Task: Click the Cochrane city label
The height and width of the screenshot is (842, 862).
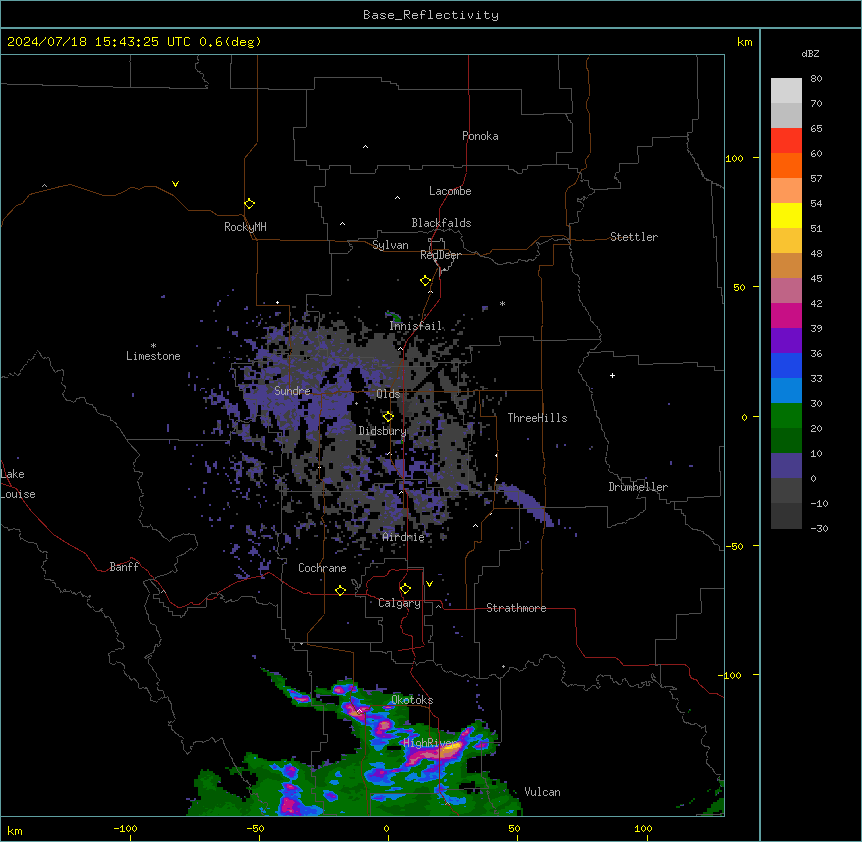Action: click(x=322, y=568)
